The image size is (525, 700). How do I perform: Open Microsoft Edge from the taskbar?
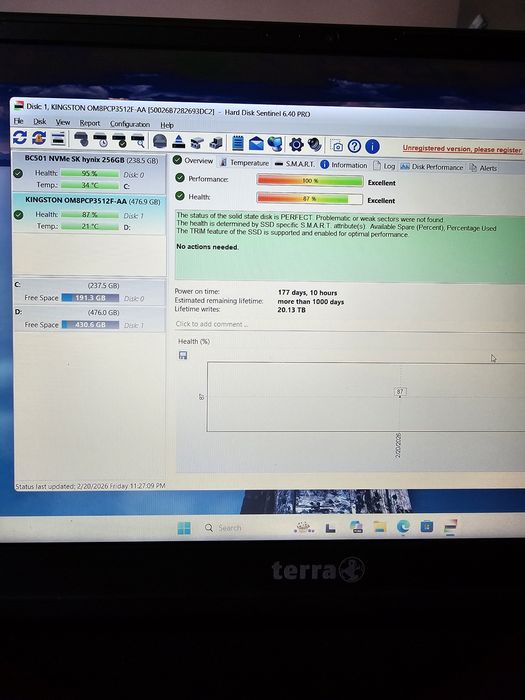click(x=403, y=527)
